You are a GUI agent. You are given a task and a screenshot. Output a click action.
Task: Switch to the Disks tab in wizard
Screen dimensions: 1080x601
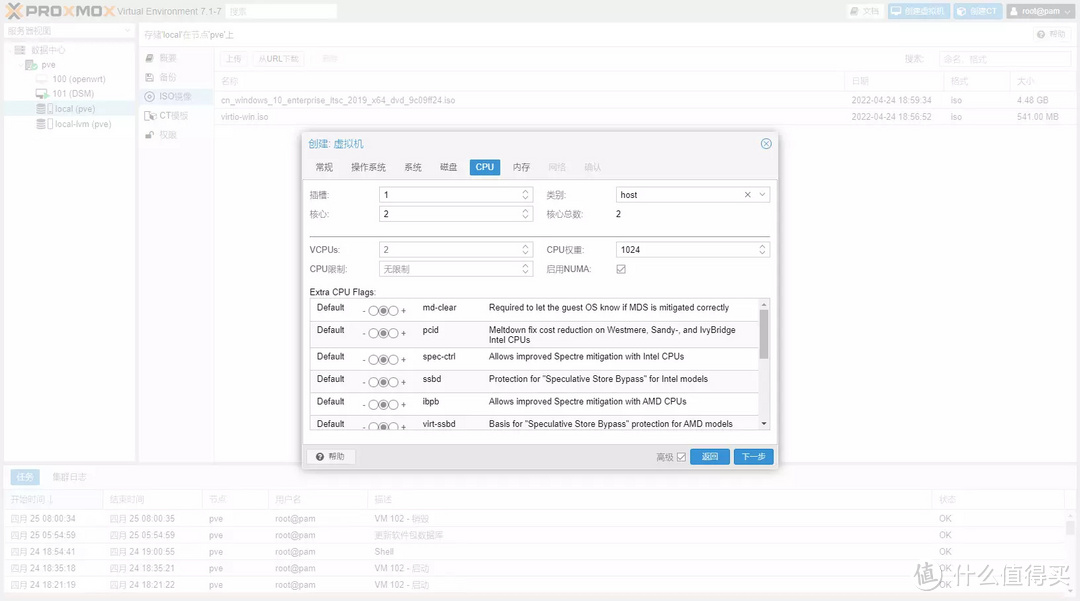(x=448, y=167)
